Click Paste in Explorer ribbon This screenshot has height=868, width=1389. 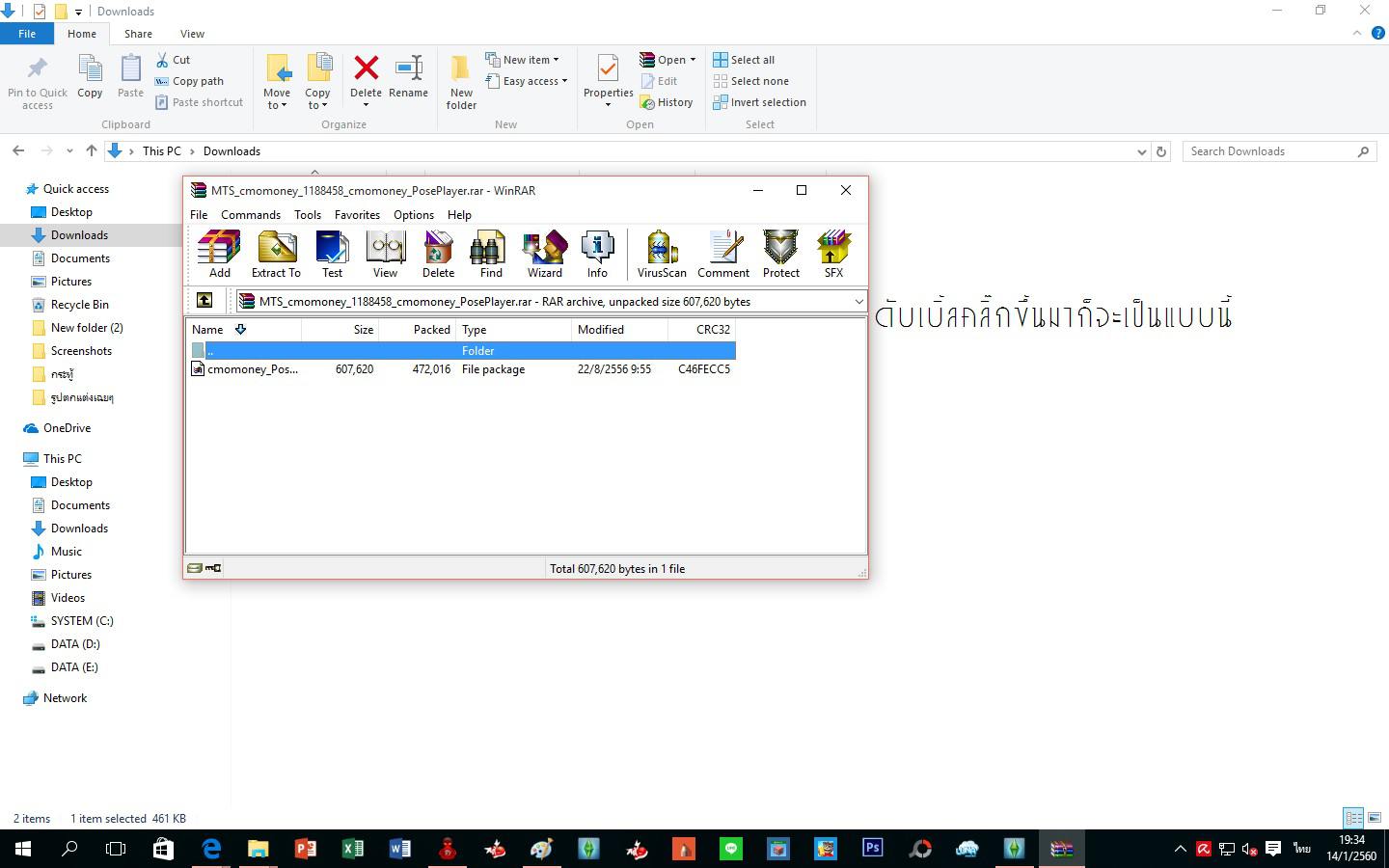click(130, 77)
